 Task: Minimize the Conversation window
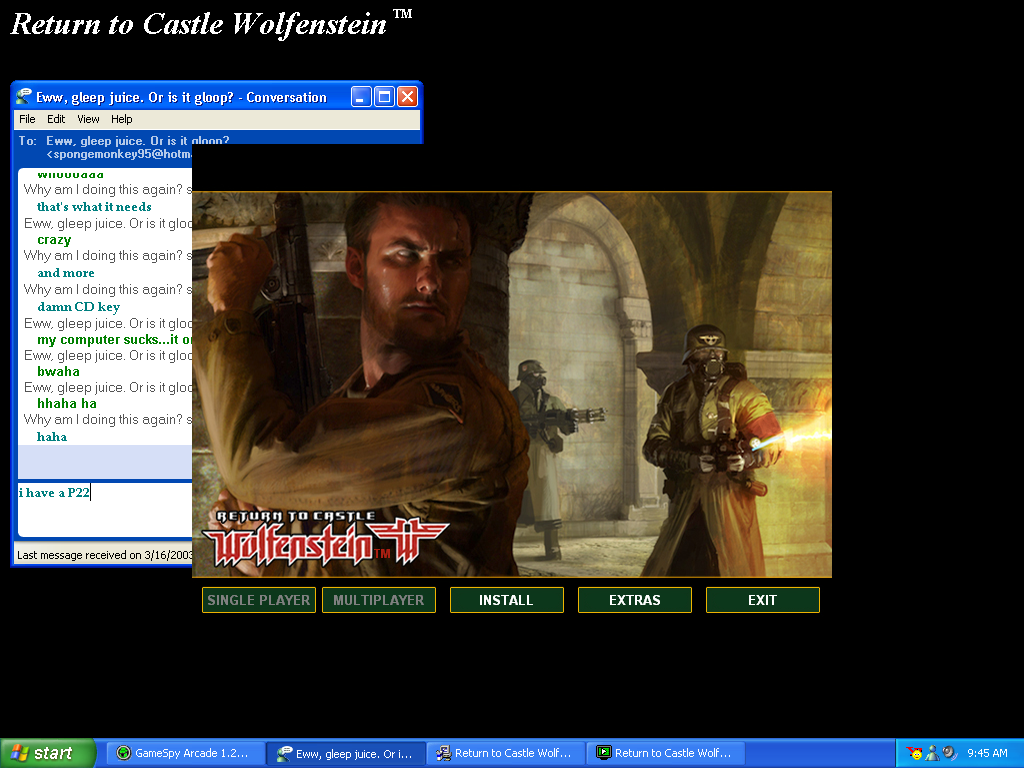[x=361, y=97]
